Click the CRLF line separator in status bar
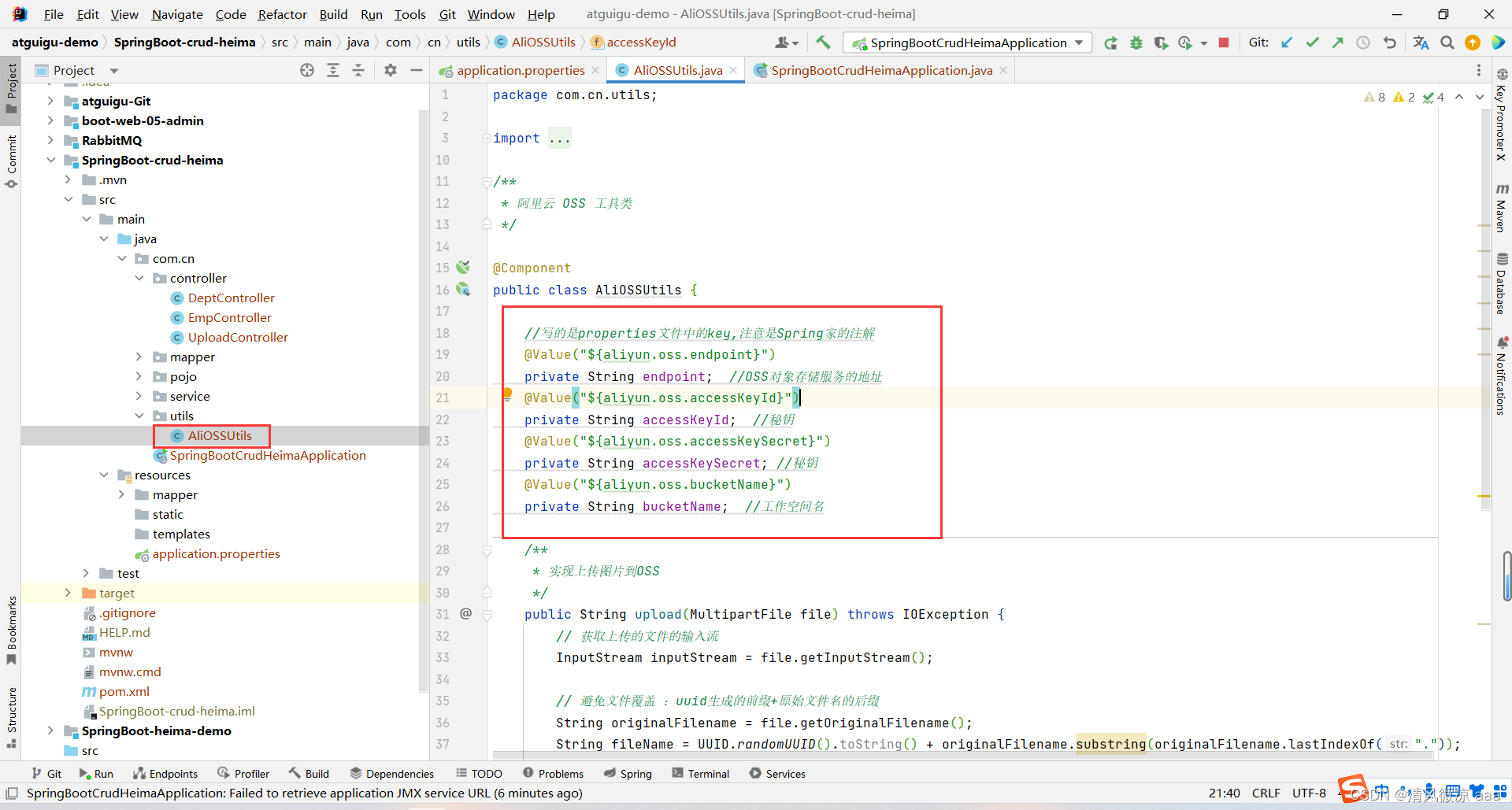The width and height of the screenshot is (1512, 810). click(x=1266, y=793)
